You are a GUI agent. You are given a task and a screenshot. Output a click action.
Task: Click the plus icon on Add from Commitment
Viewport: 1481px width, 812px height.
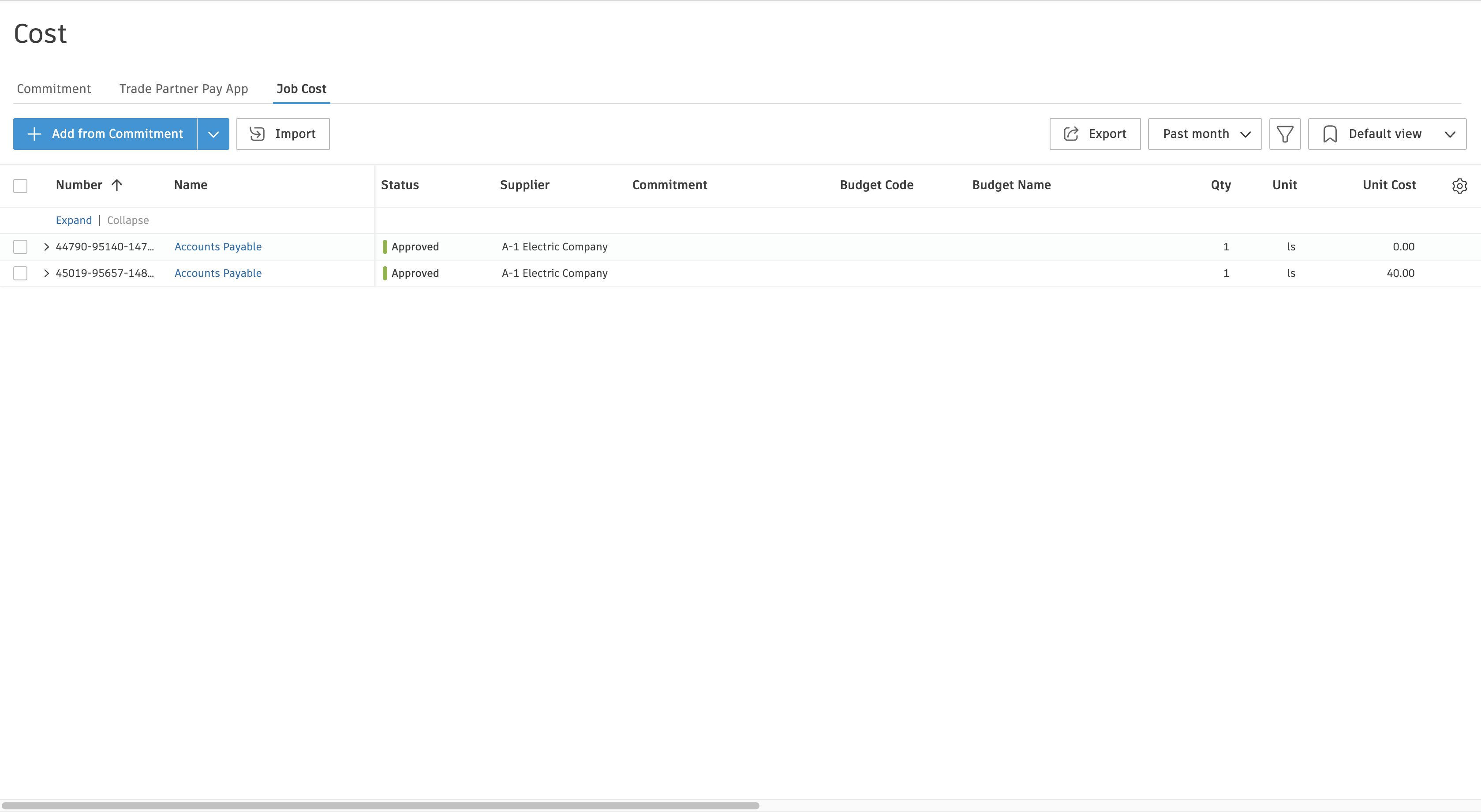pos(34,134)
